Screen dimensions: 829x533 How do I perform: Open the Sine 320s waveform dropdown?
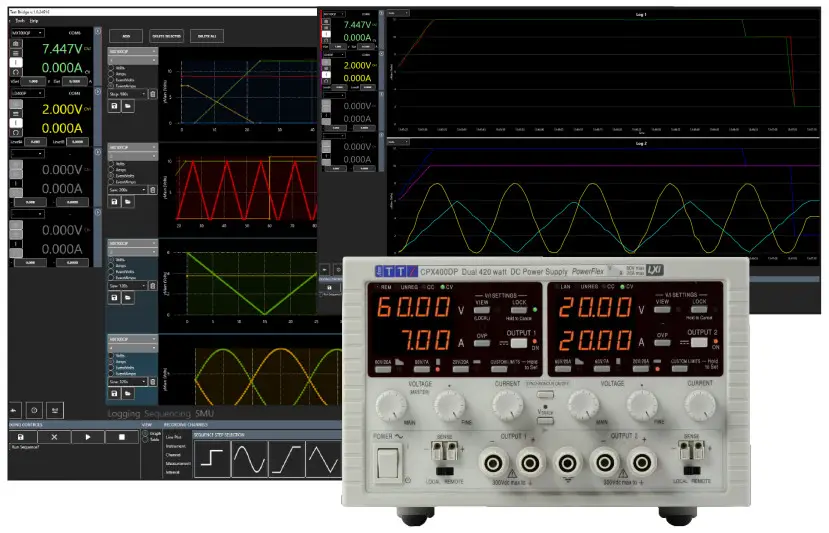point(127,381)
